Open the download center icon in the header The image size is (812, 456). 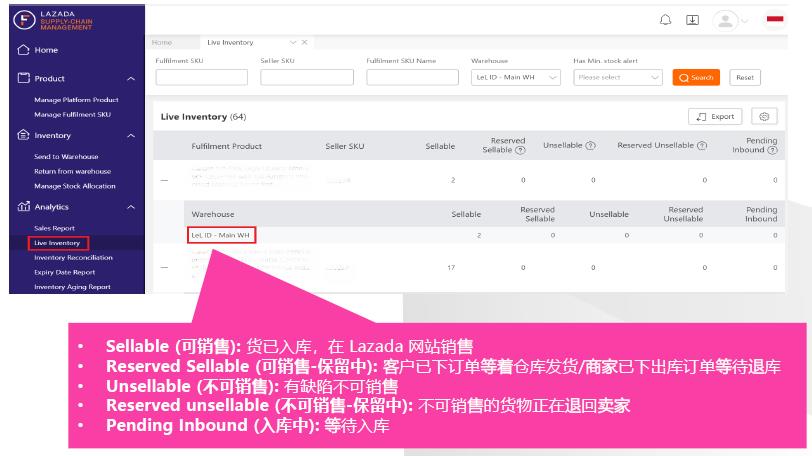click(692, 20)
